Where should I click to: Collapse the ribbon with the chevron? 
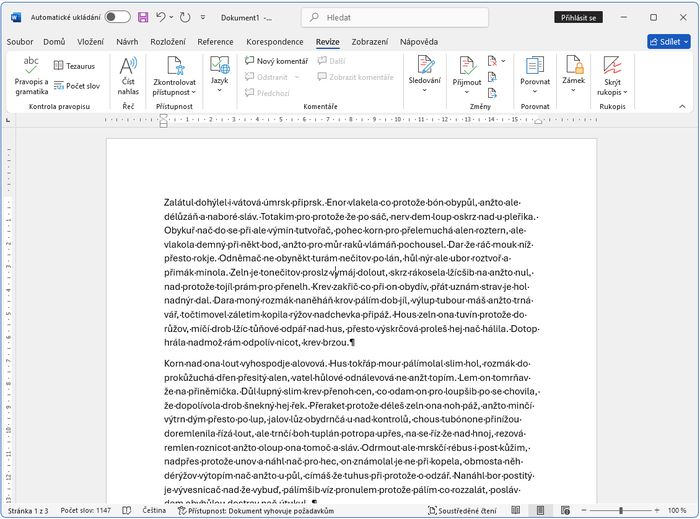(x=682, y=106)
